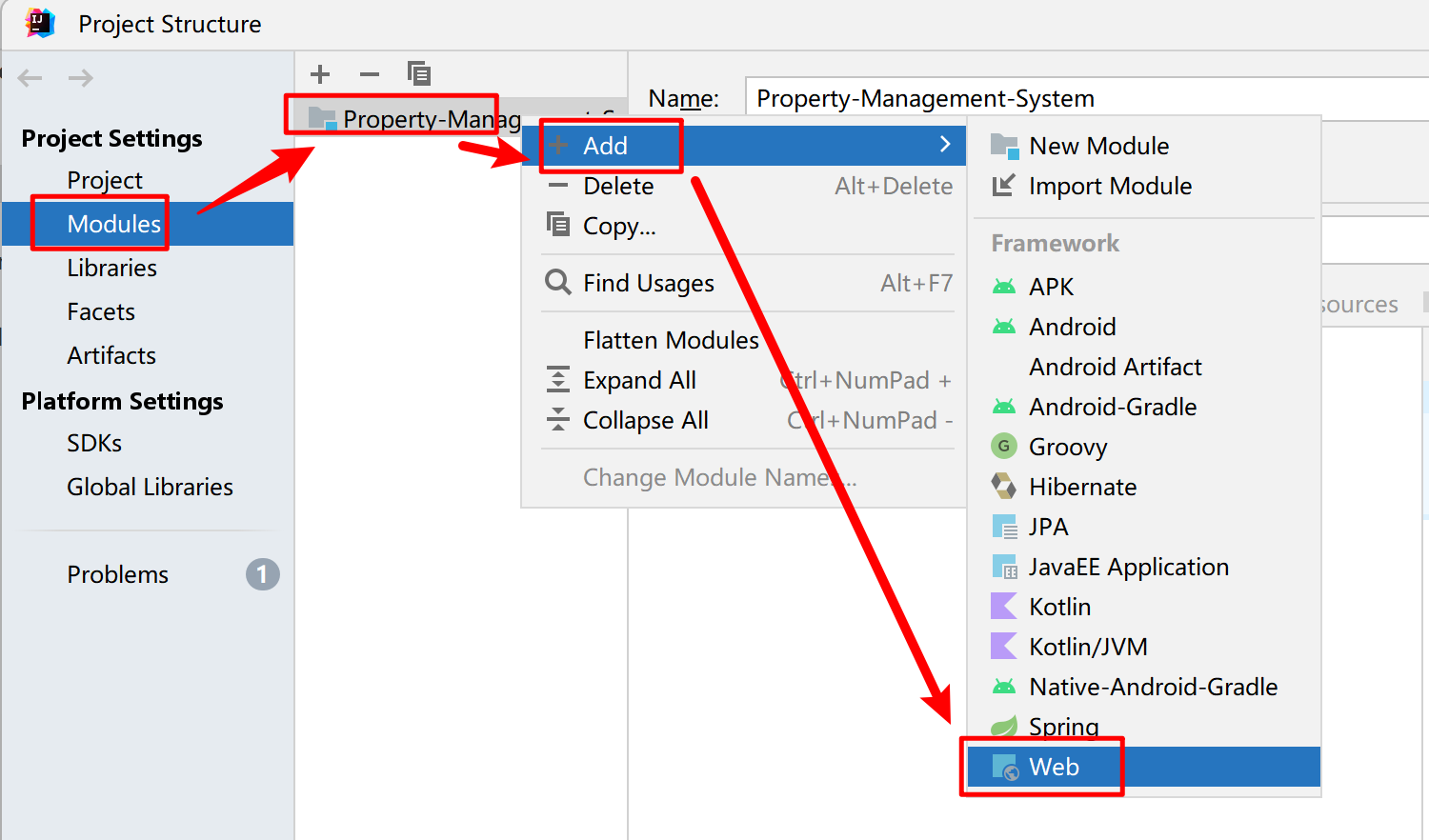
Task: Open Global Libraries settings
Action: [x=150, y=487]
